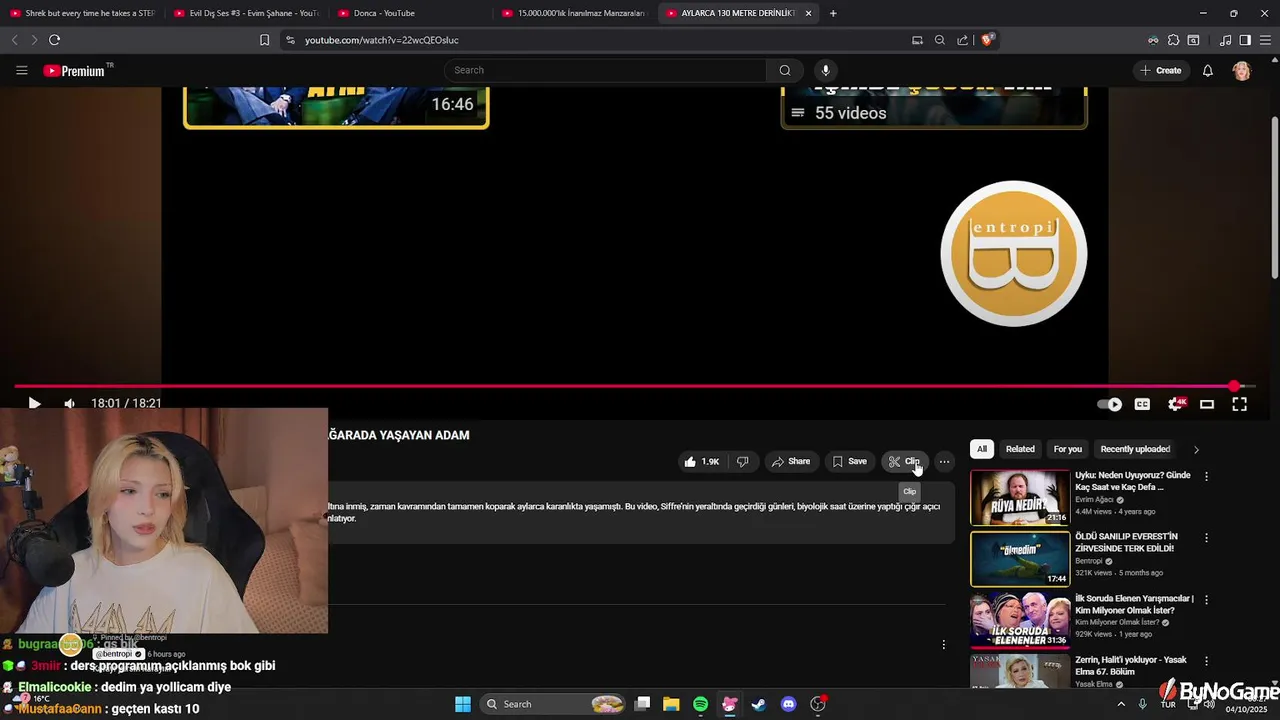Image resolution: width=1280 pixels, height=720 pixels.
Task: Select the Recently uploaded filter chip
Action: point(1135,449)
